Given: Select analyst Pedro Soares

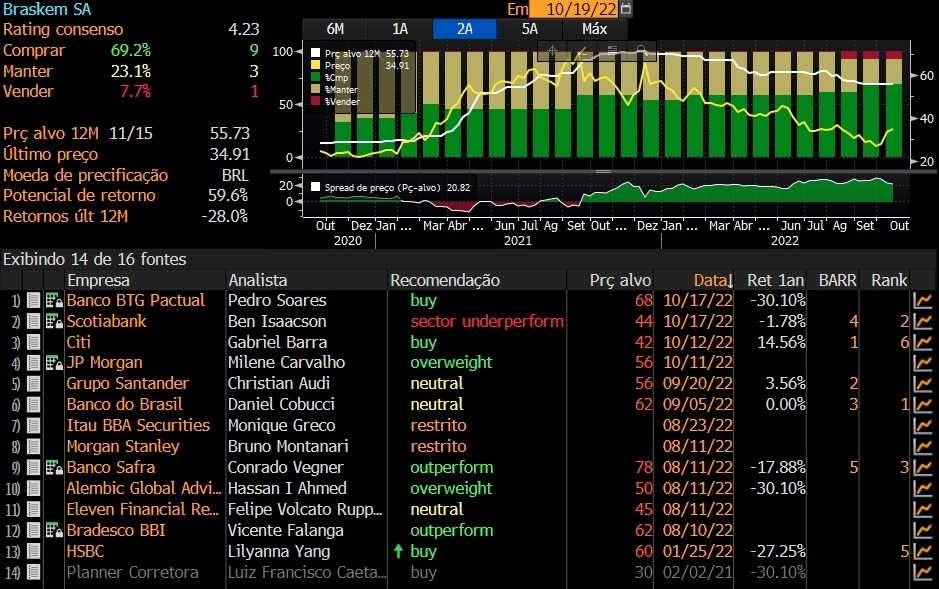Looking at the screenshot, I should click(x=277, y=300).
